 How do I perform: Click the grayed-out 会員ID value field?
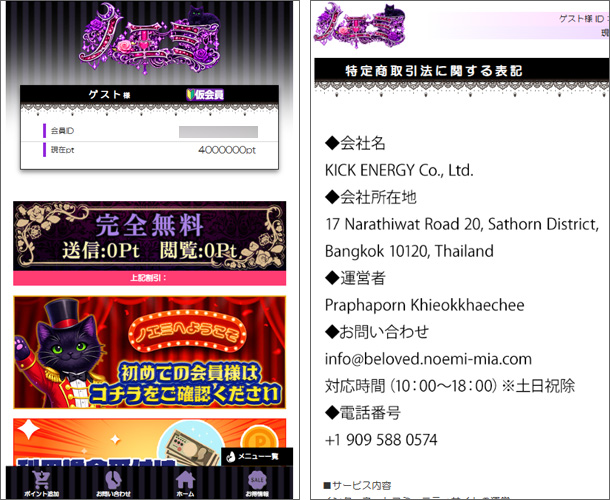(x=218, y=131)
